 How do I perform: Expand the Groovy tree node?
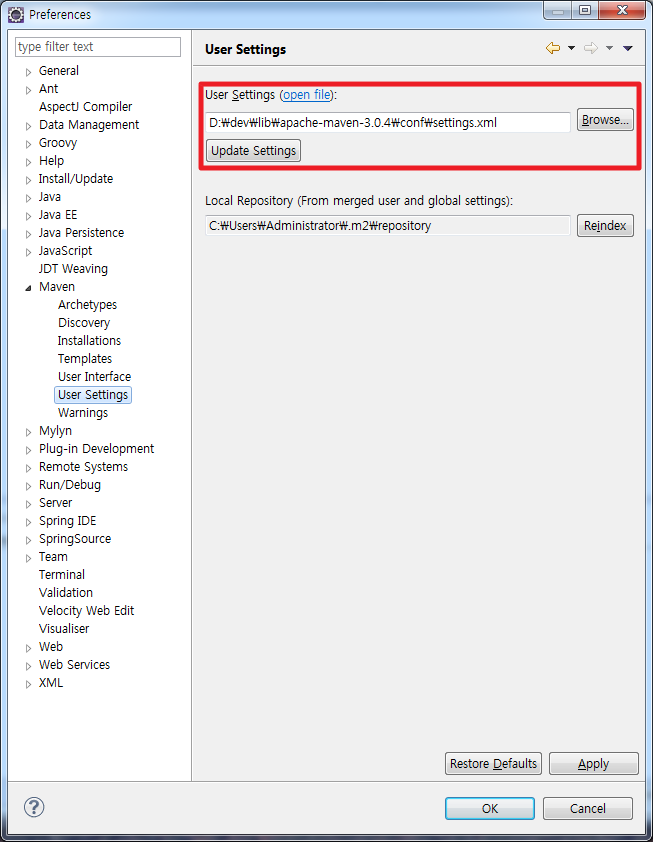pos(28,143)
